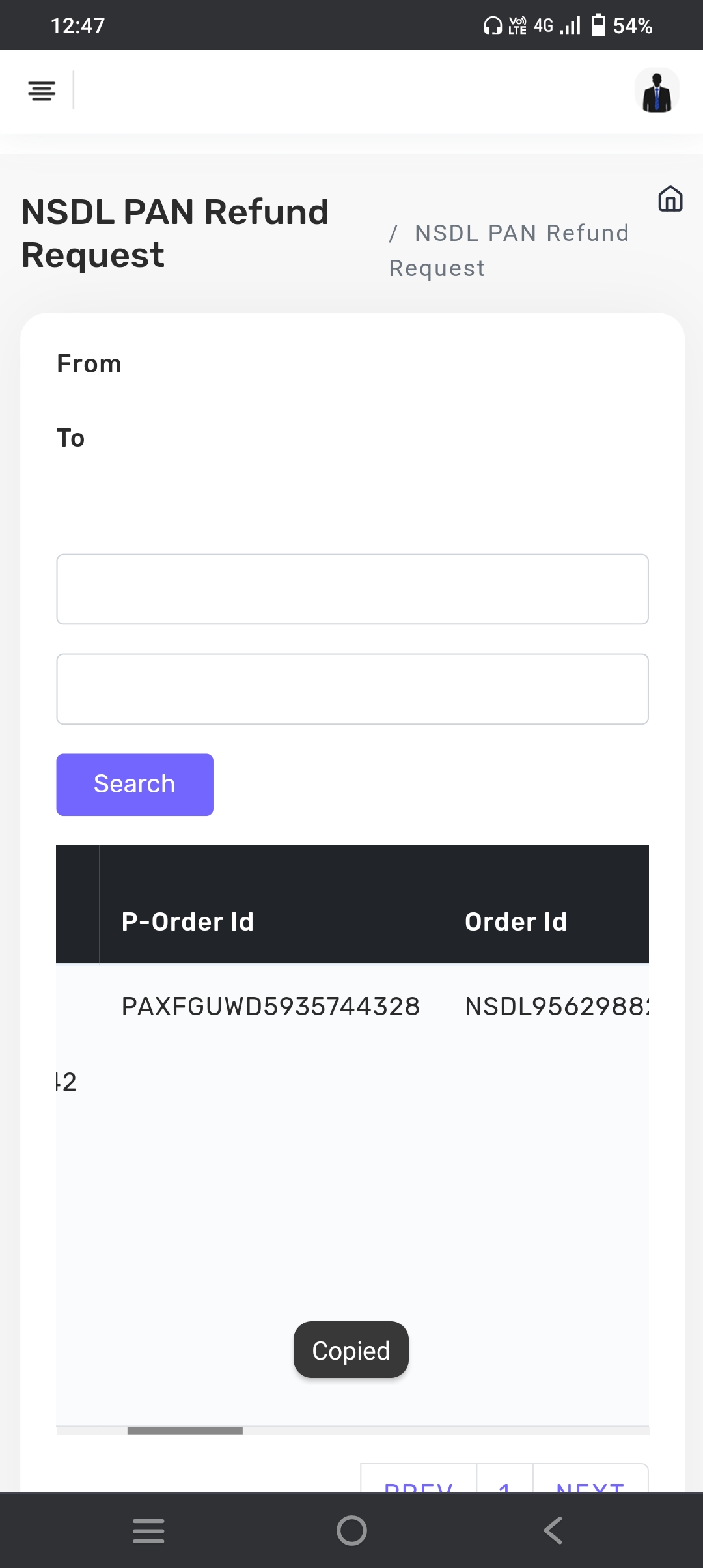The image size is (703, 1568).
Task: Tap the battery indicator icon
Action: [x=598, y=25]
